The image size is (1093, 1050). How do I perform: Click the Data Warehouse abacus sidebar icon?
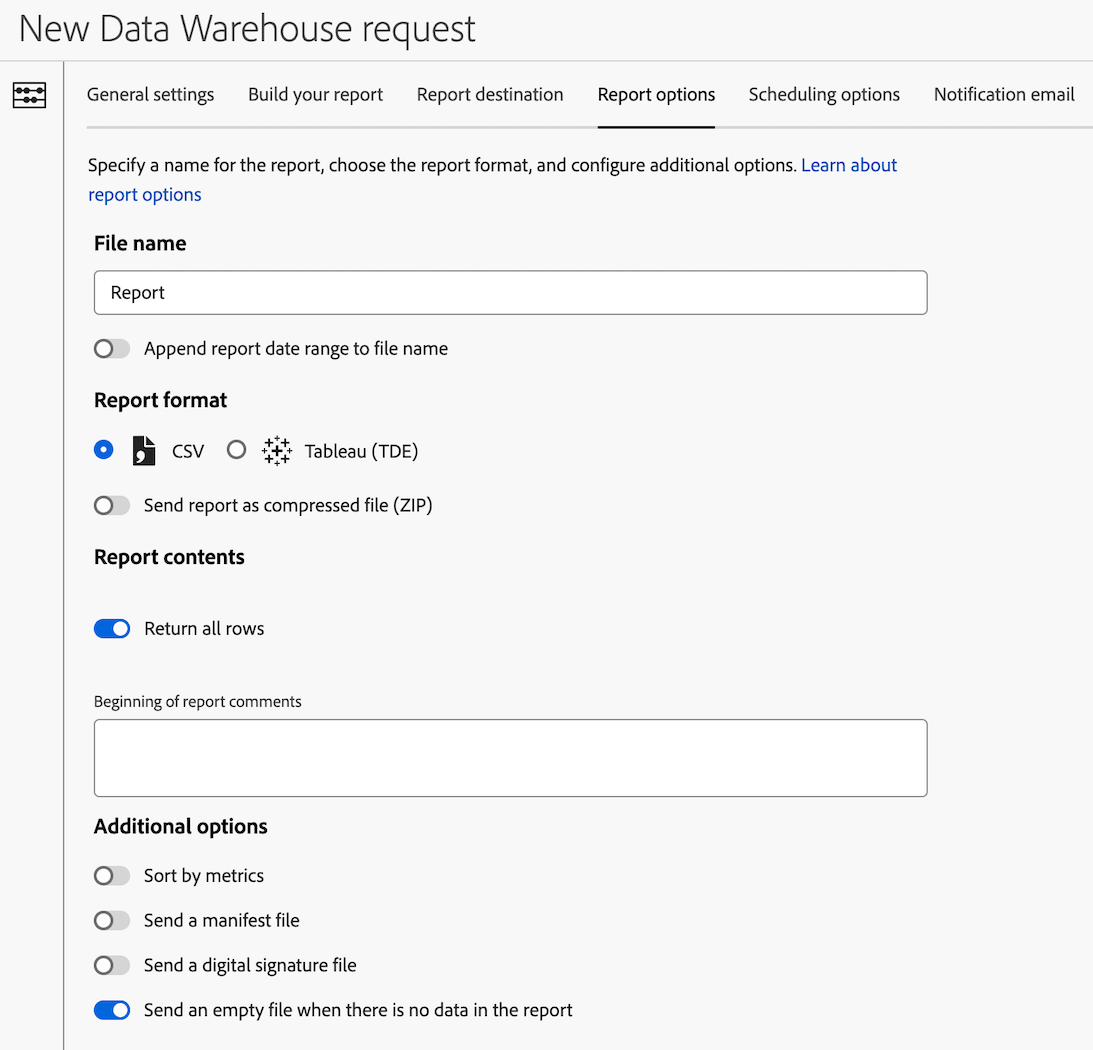click(x=29, y=95)
